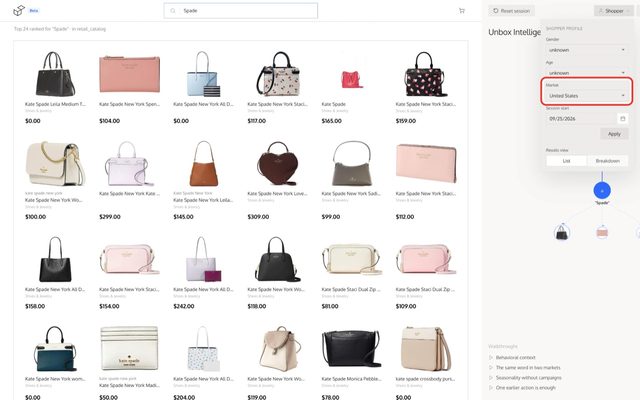Click the "Top 24 ranked for Spade" results text

click(x=60, y=29)
